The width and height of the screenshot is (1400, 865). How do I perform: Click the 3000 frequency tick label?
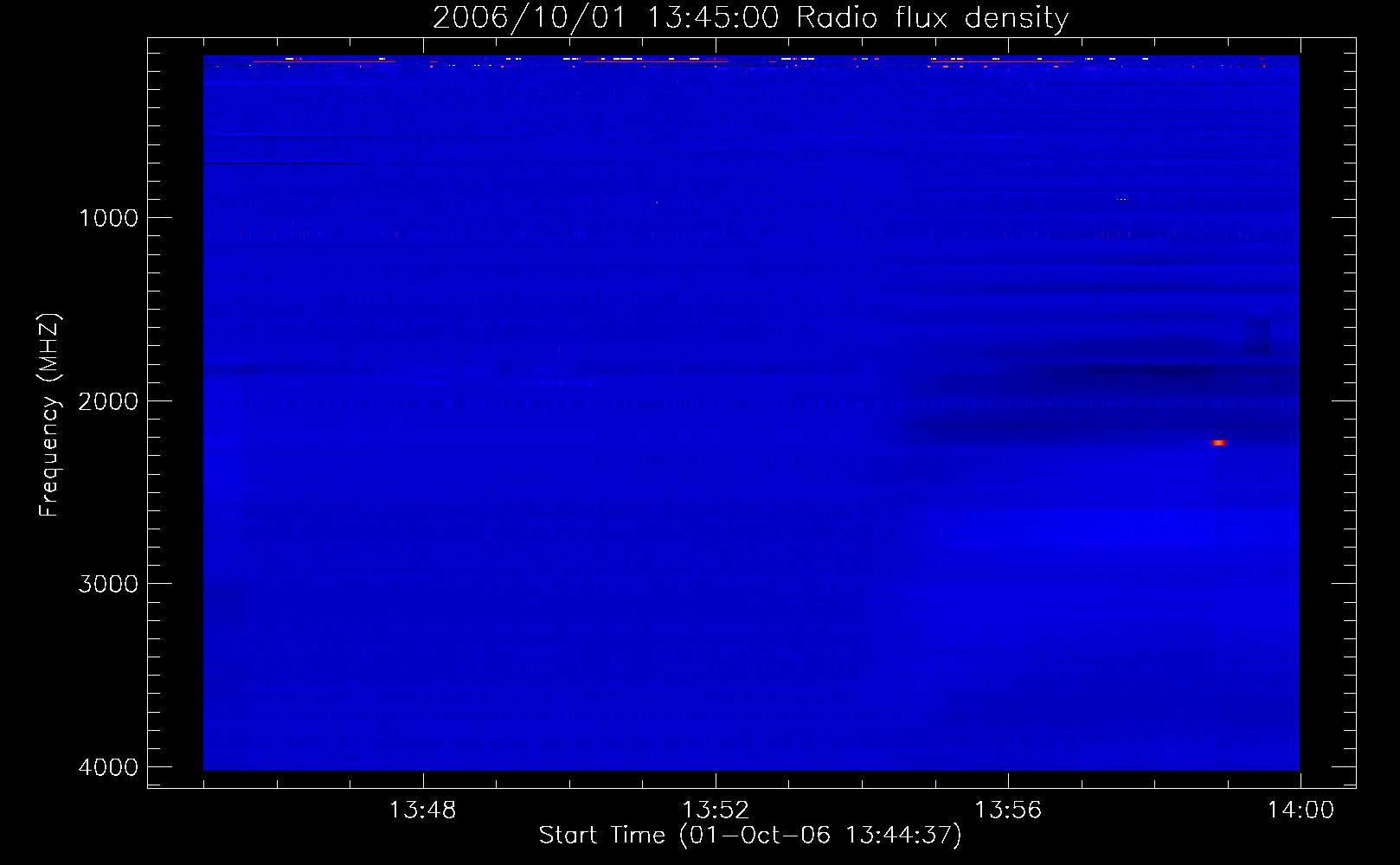pos(108,584)
